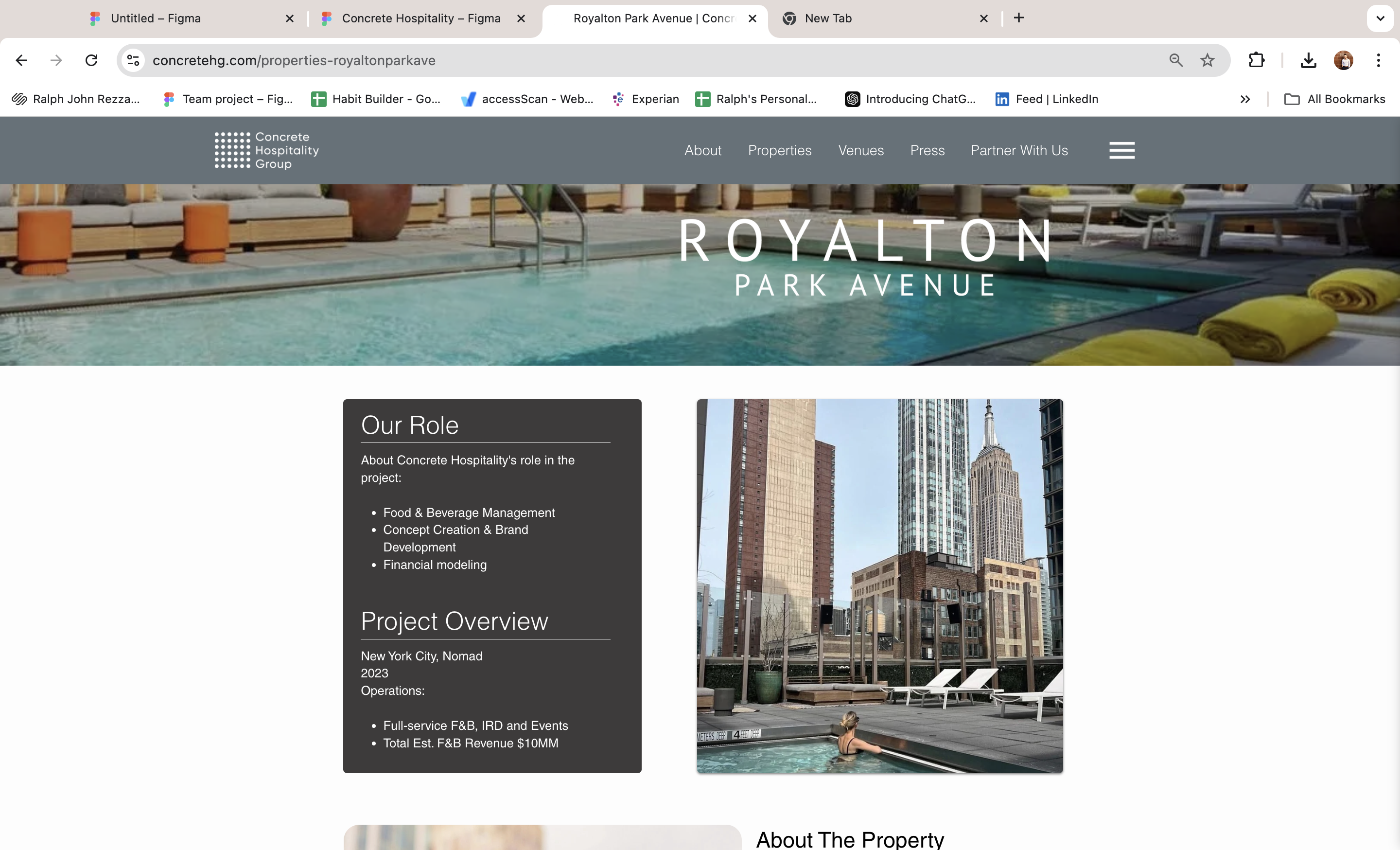Open the All Bookmarks folder
Image resolution: width=1400 pixels, height=850 pixels.
1334,99
